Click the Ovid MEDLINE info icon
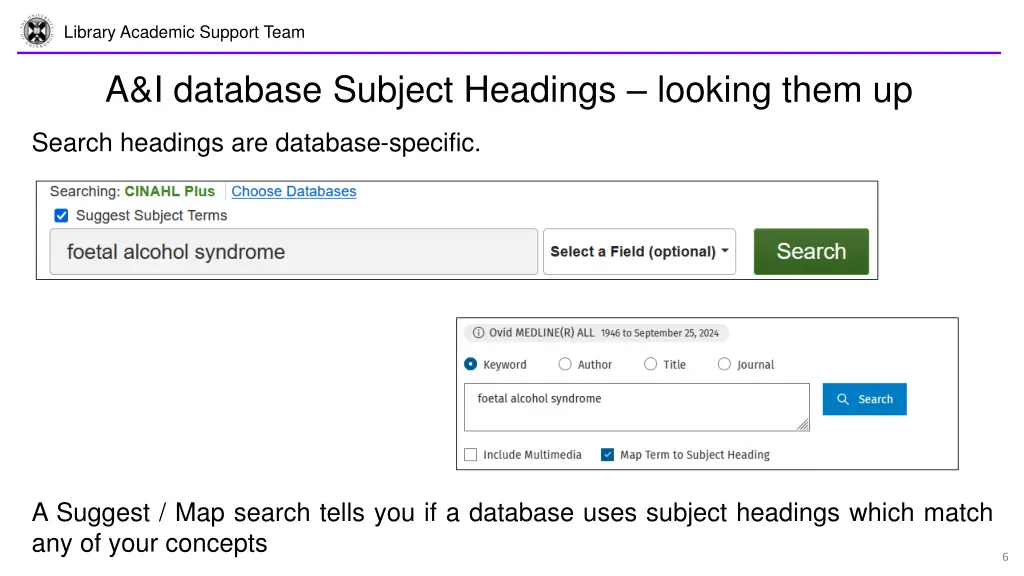Viewport: 1024px width, 576px height. point(479,332)
